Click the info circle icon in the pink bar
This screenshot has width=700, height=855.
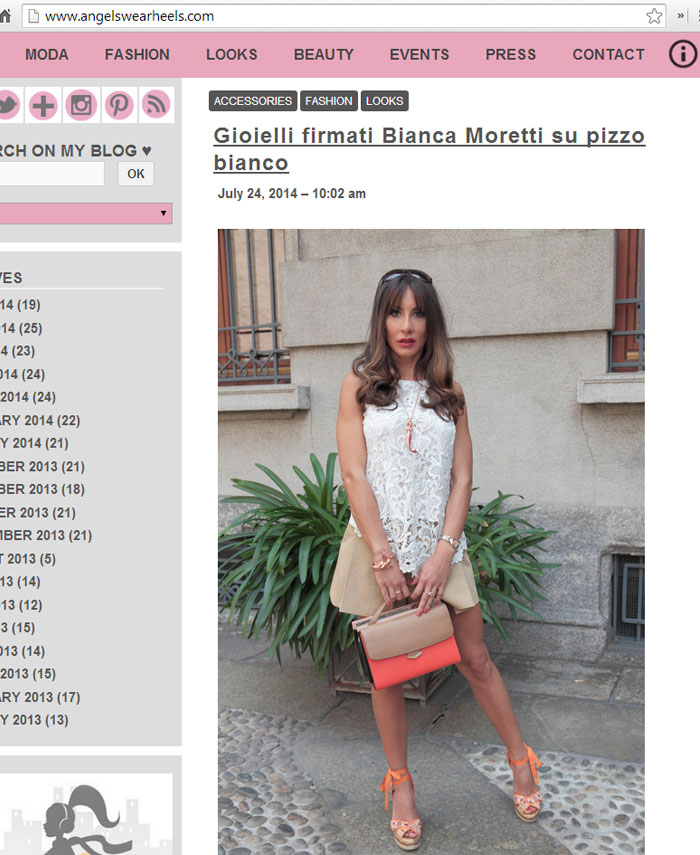682,55
